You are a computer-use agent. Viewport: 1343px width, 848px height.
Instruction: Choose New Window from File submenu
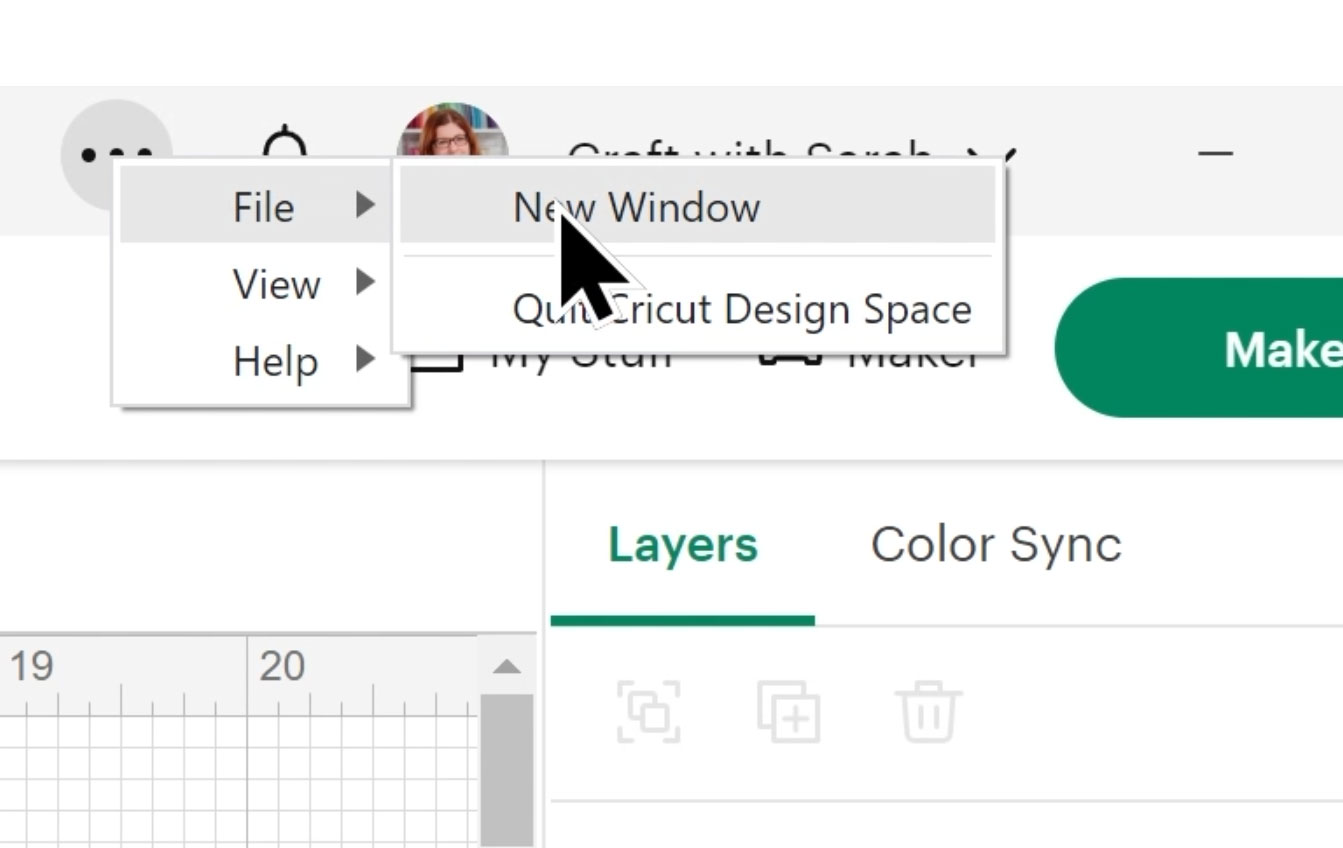697,207
